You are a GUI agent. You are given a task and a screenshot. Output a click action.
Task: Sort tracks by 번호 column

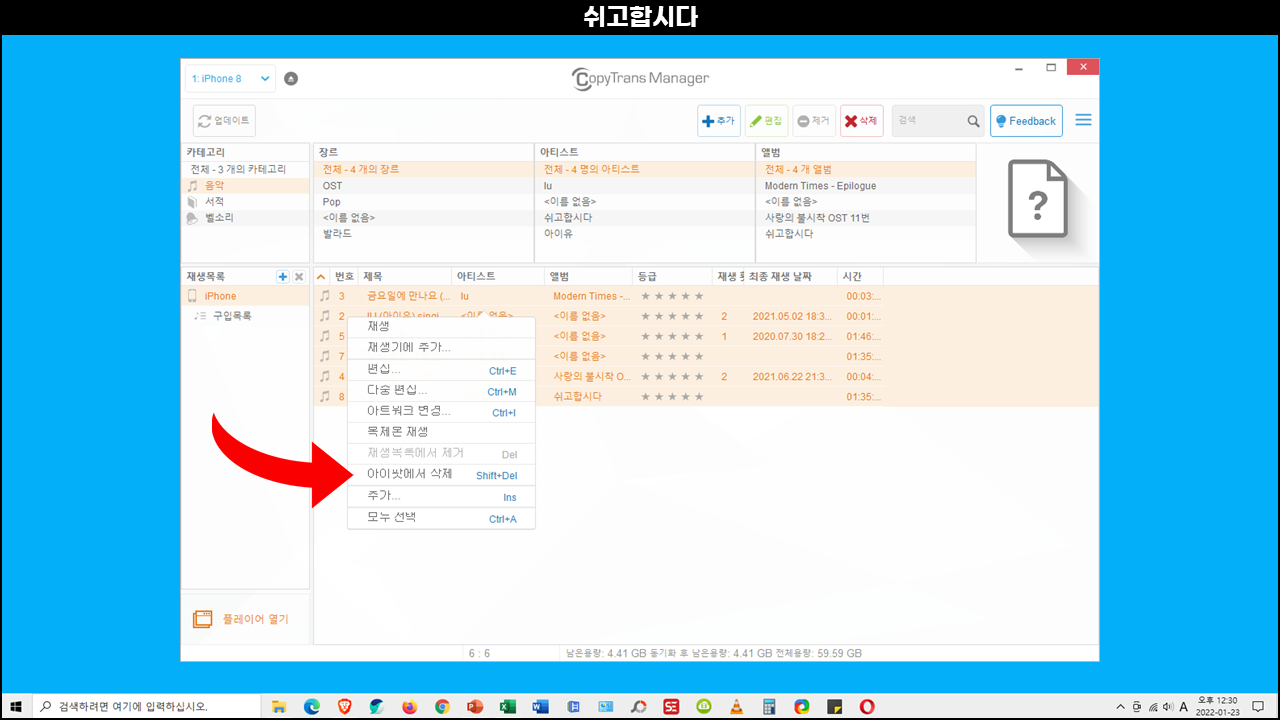tap(344, 276)
